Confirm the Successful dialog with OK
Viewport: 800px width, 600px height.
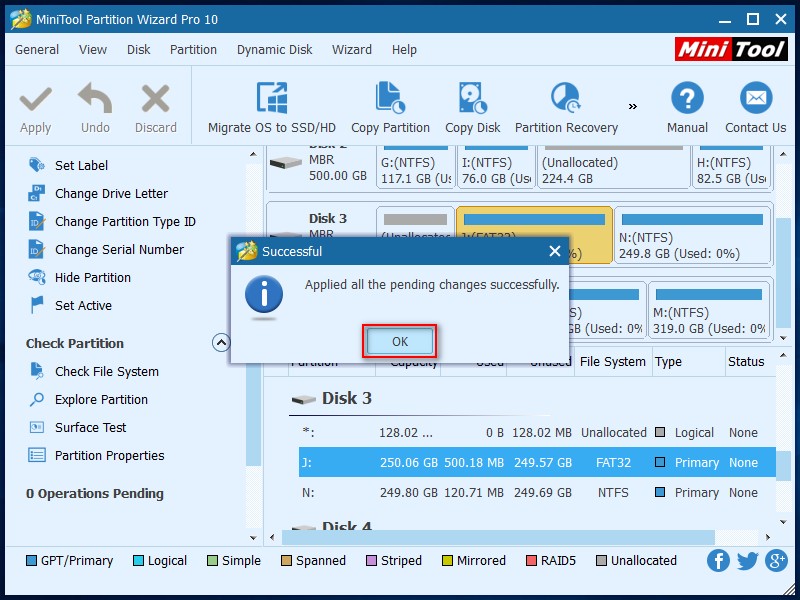399,341
